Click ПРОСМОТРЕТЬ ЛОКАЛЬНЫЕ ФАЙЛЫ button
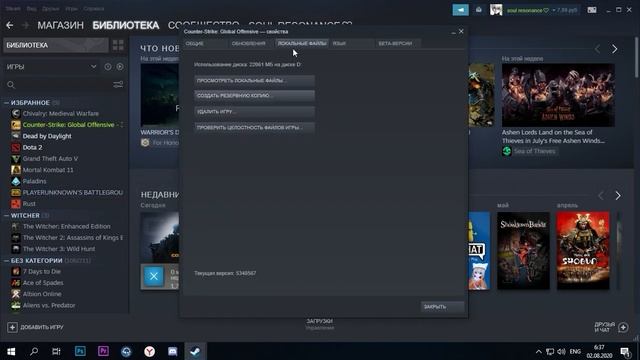Viewport: 640px width, 360px height. 254,80
